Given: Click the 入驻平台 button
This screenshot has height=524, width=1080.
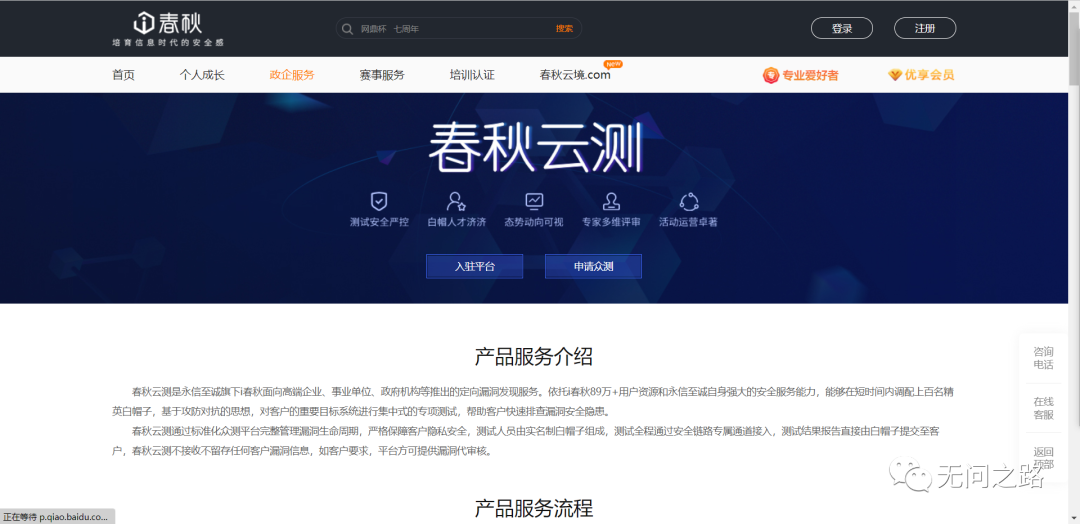Looking at the screenshot, I should (475, 266).
